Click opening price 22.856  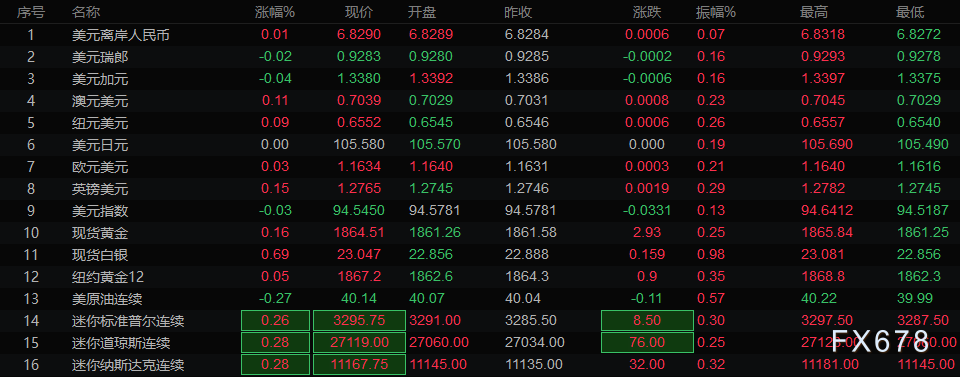click(x=431, y=255)
